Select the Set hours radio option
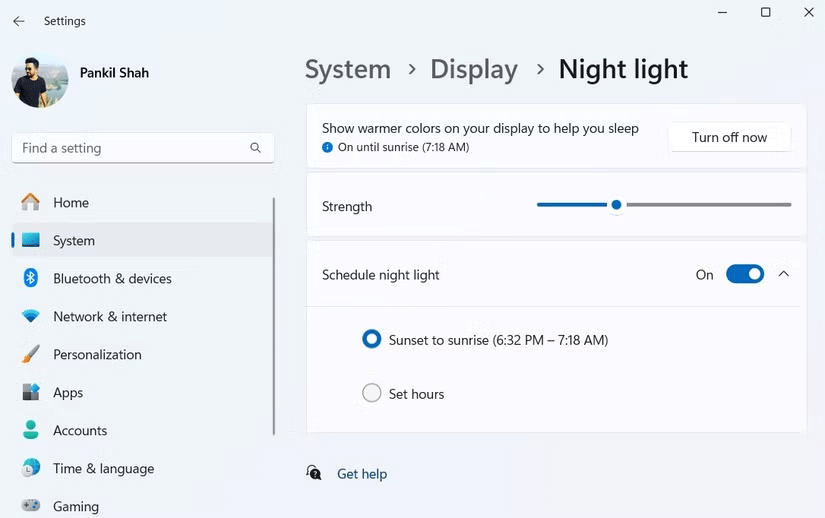The width and height of the screenshot is (825, 518). 372,394
